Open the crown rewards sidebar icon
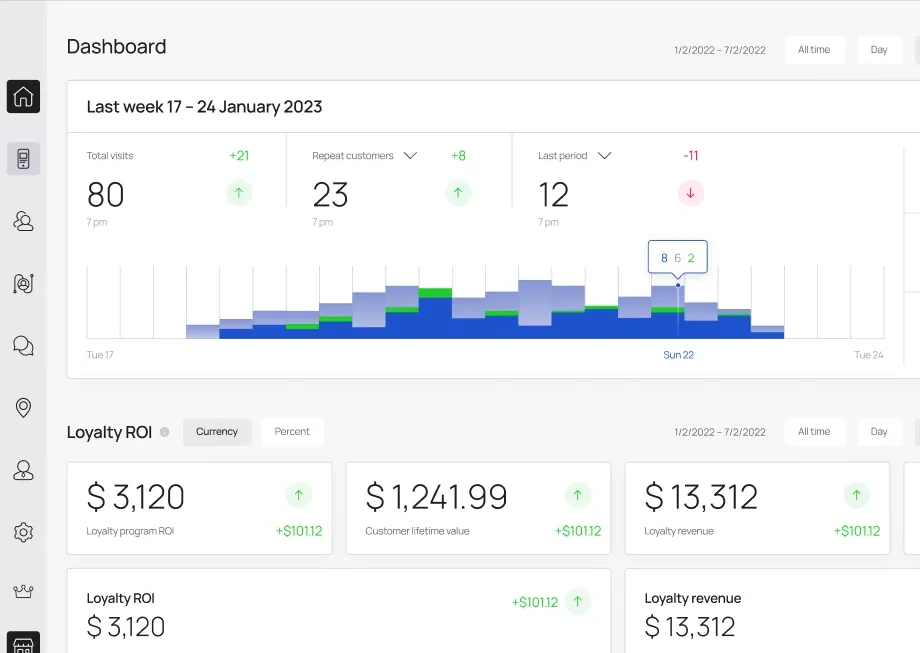 pos(23,591)
